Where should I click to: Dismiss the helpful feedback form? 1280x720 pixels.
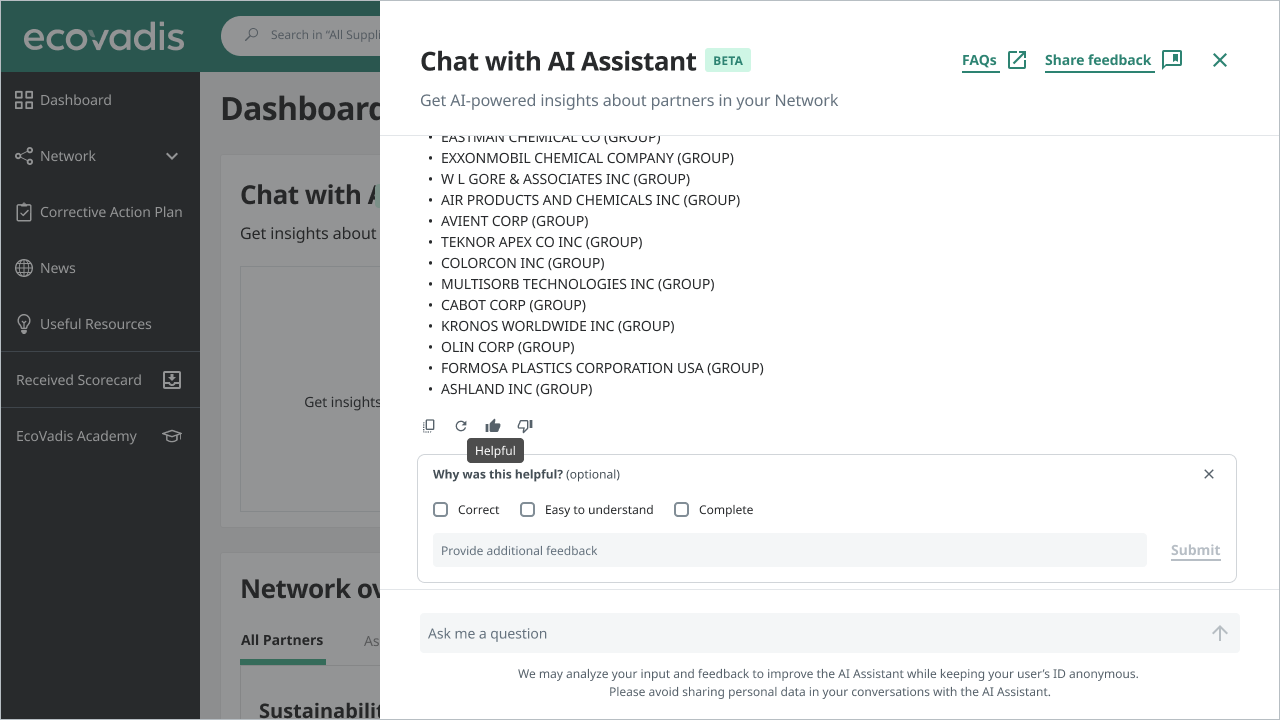pos(1209,474)
